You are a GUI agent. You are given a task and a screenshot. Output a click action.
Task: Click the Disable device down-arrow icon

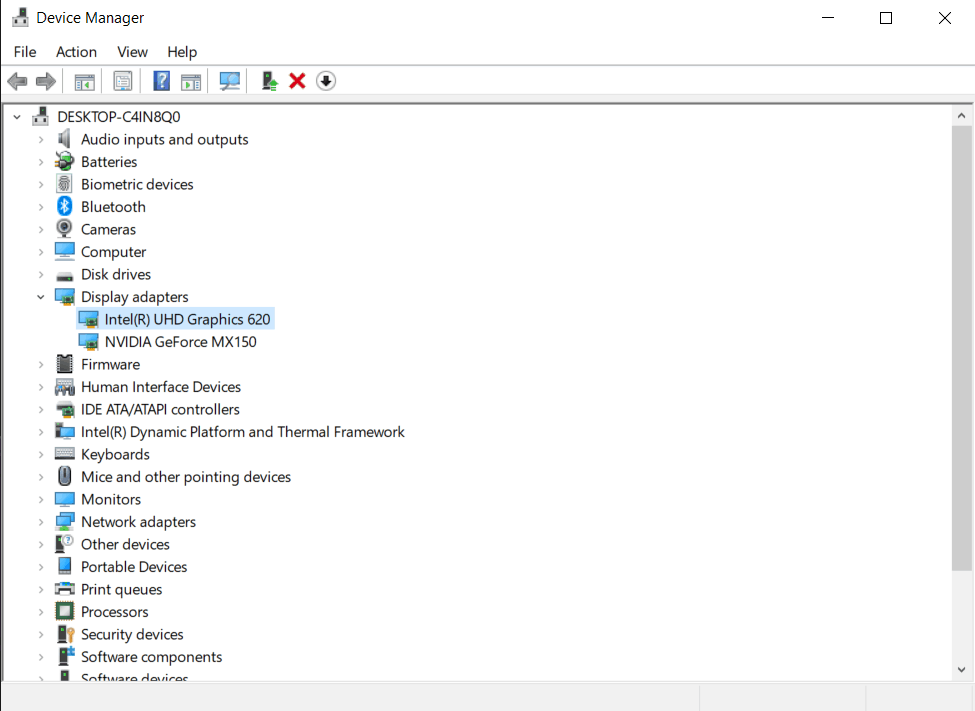coord(326,81)
